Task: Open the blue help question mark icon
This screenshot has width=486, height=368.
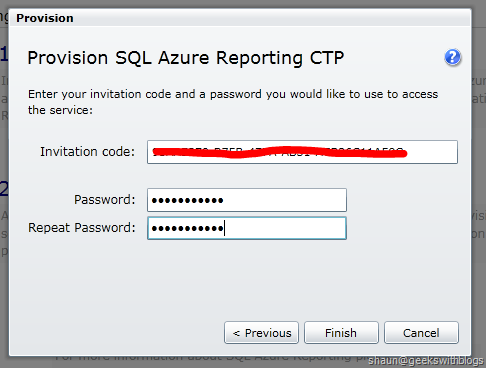Action: click(452, 57)
